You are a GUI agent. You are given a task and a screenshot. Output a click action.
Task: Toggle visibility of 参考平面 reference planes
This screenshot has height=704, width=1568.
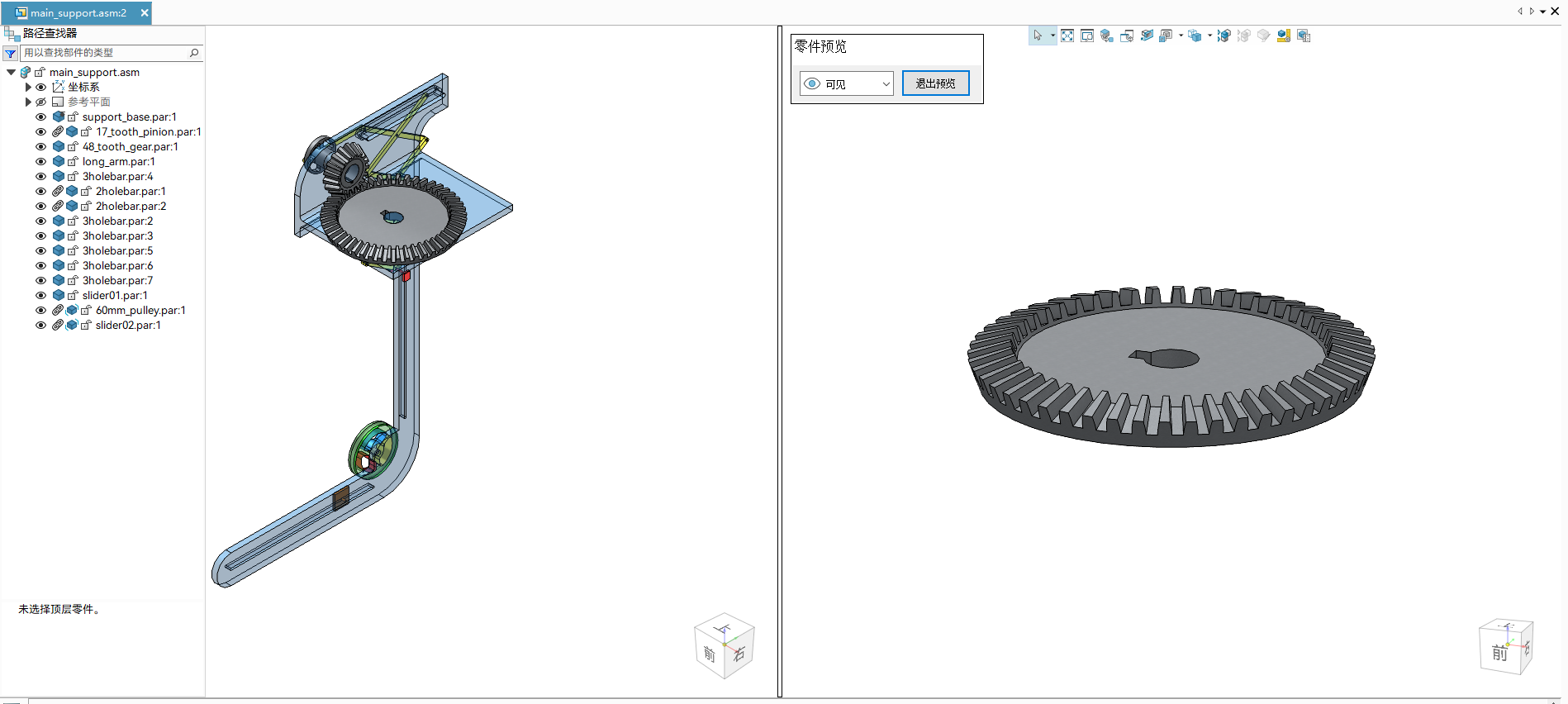coord(40,102)
